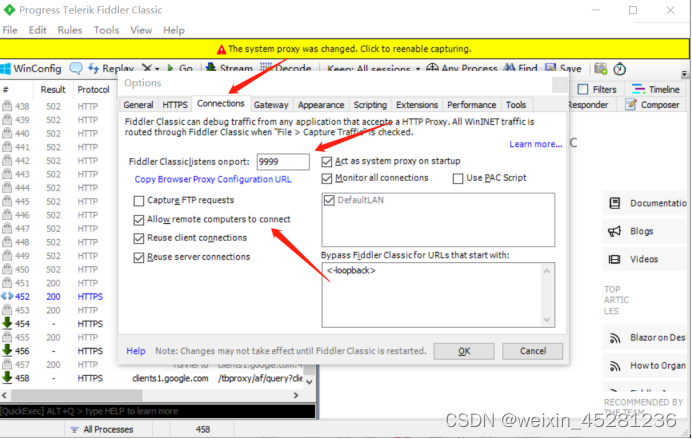
Task: Open the AutoResponder tab
Action: [x=588, y=105]
